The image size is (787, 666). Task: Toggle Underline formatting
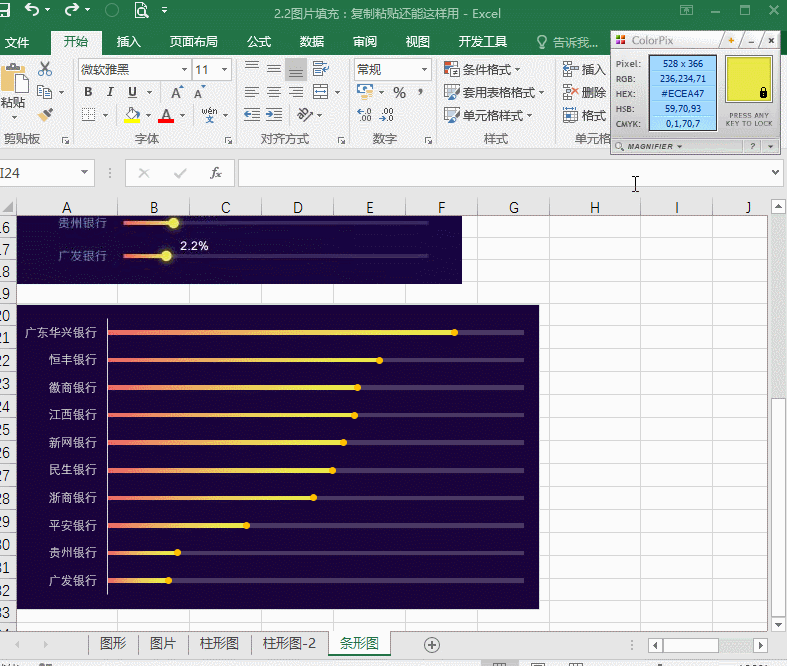(133, 92)
